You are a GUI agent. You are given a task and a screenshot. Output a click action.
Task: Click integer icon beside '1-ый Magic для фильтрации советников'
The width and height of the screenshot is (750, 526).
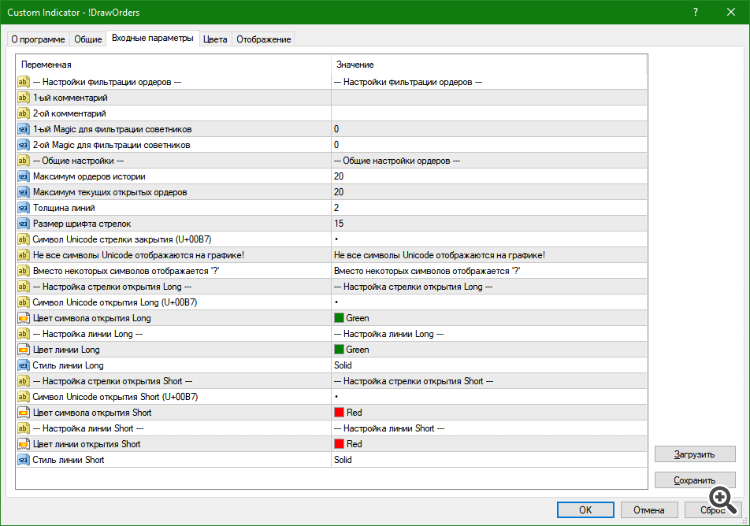(x=23, y=129)
